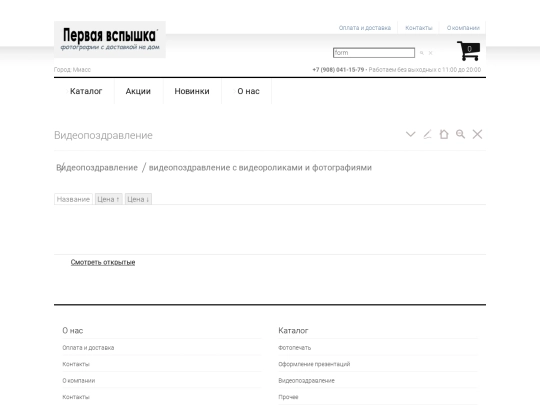
Task: Clear search with the small X icon
Action: click(x=430, y=53)
